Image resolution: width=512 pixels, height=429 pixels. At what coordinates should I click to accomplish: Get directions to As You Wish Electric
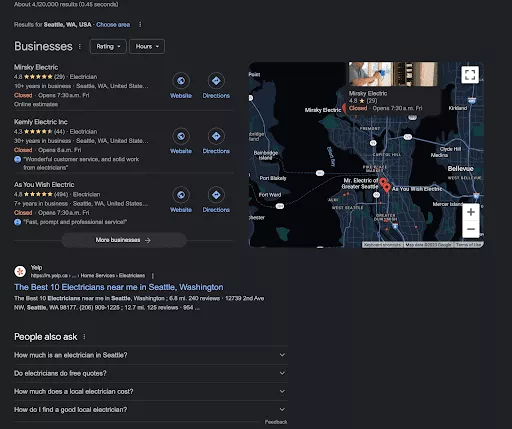click(216, 195)
